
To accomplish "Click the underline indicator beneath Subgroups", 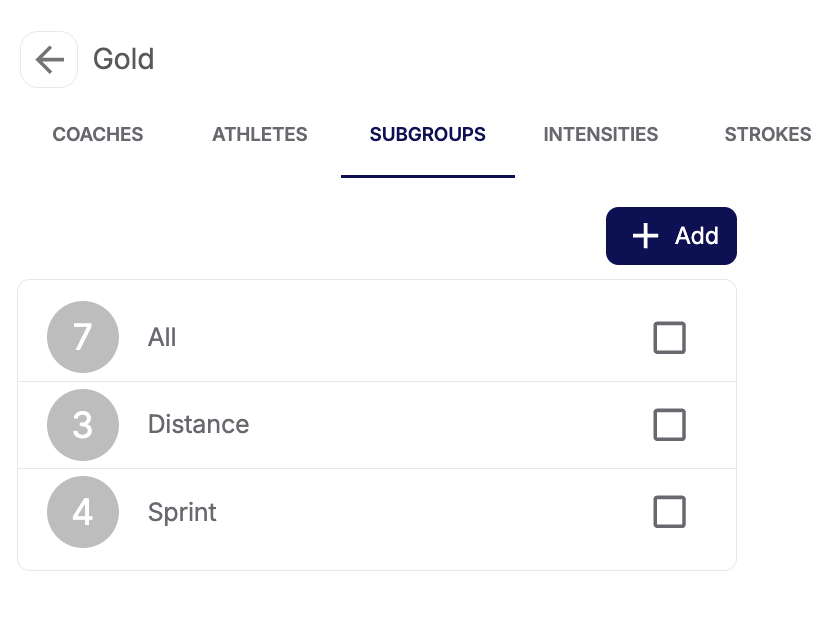I will (x=428, y=176).
